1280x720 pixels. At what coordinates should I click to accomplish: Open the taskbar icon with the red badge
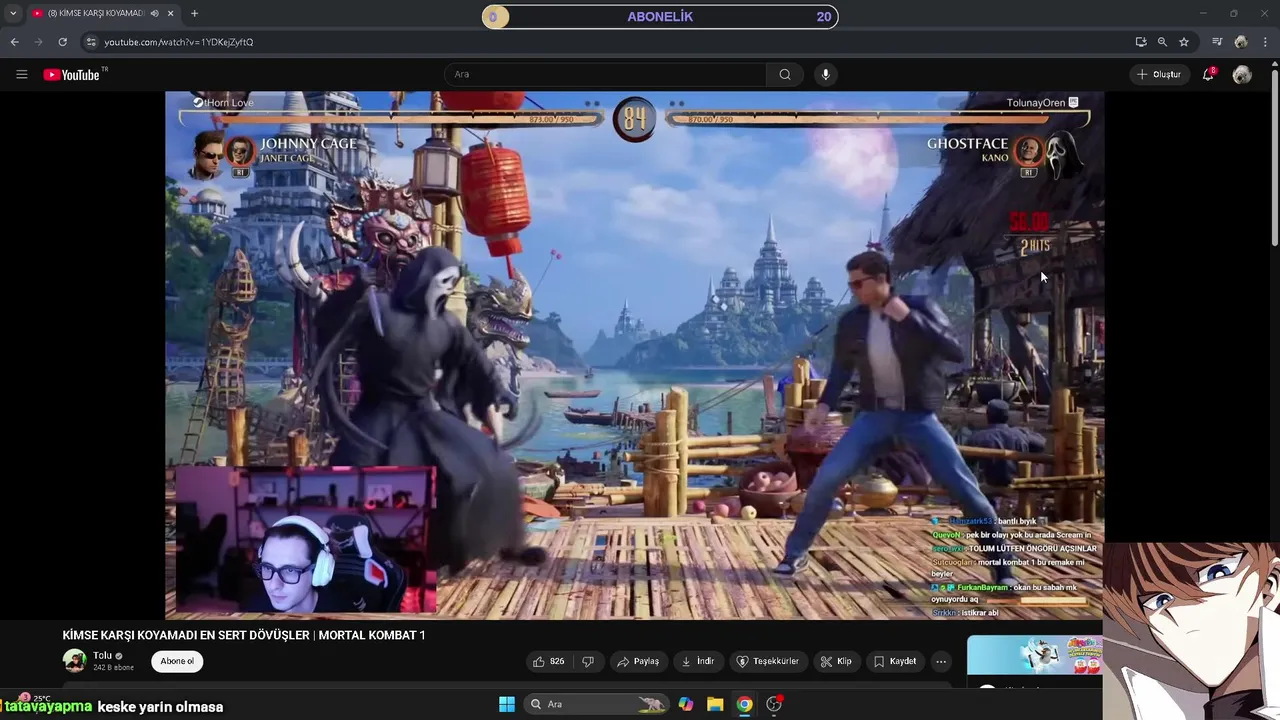(774, 704)
